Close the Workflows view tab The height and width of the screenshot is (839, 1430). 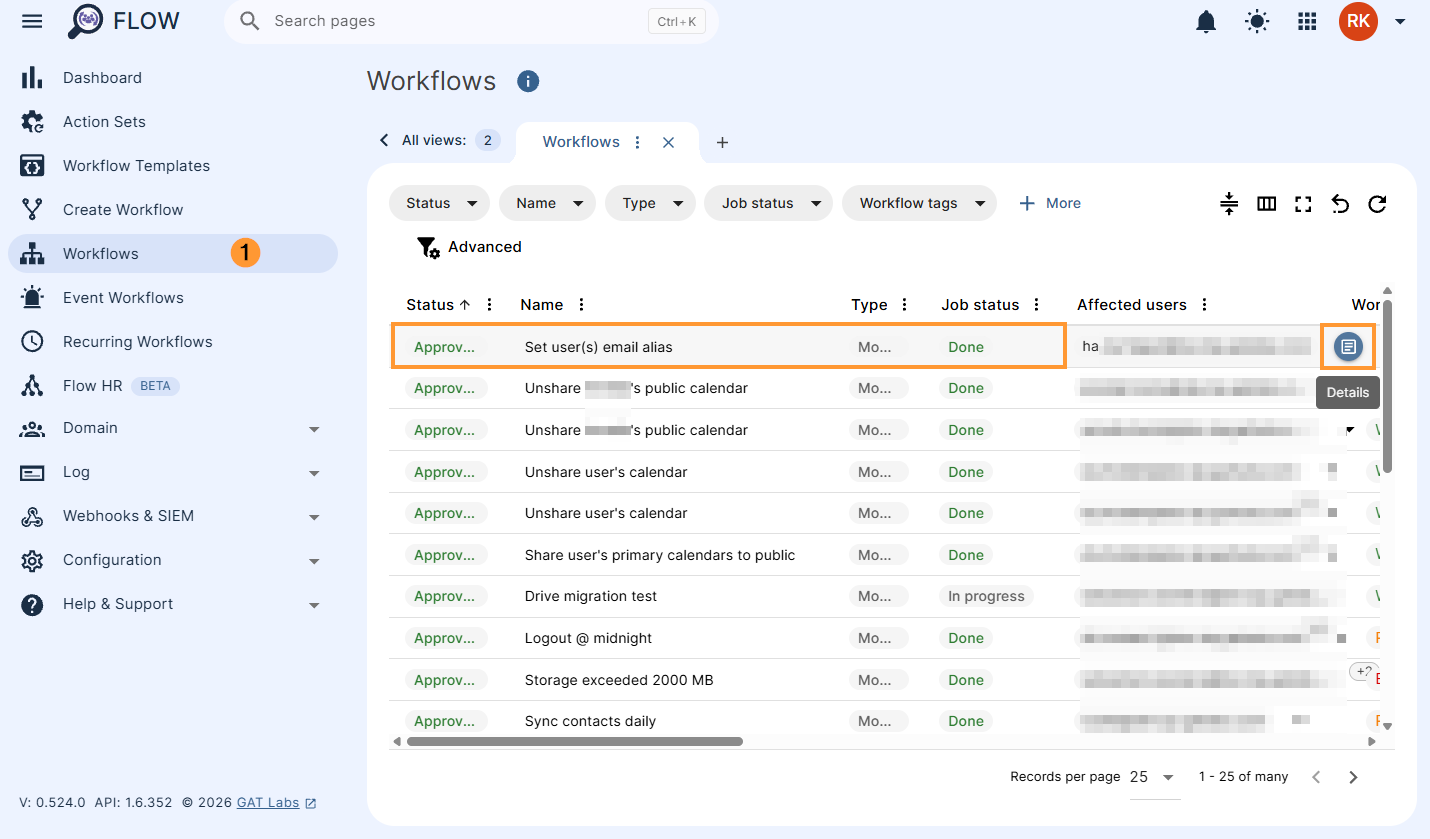click(x=669, y=142)
